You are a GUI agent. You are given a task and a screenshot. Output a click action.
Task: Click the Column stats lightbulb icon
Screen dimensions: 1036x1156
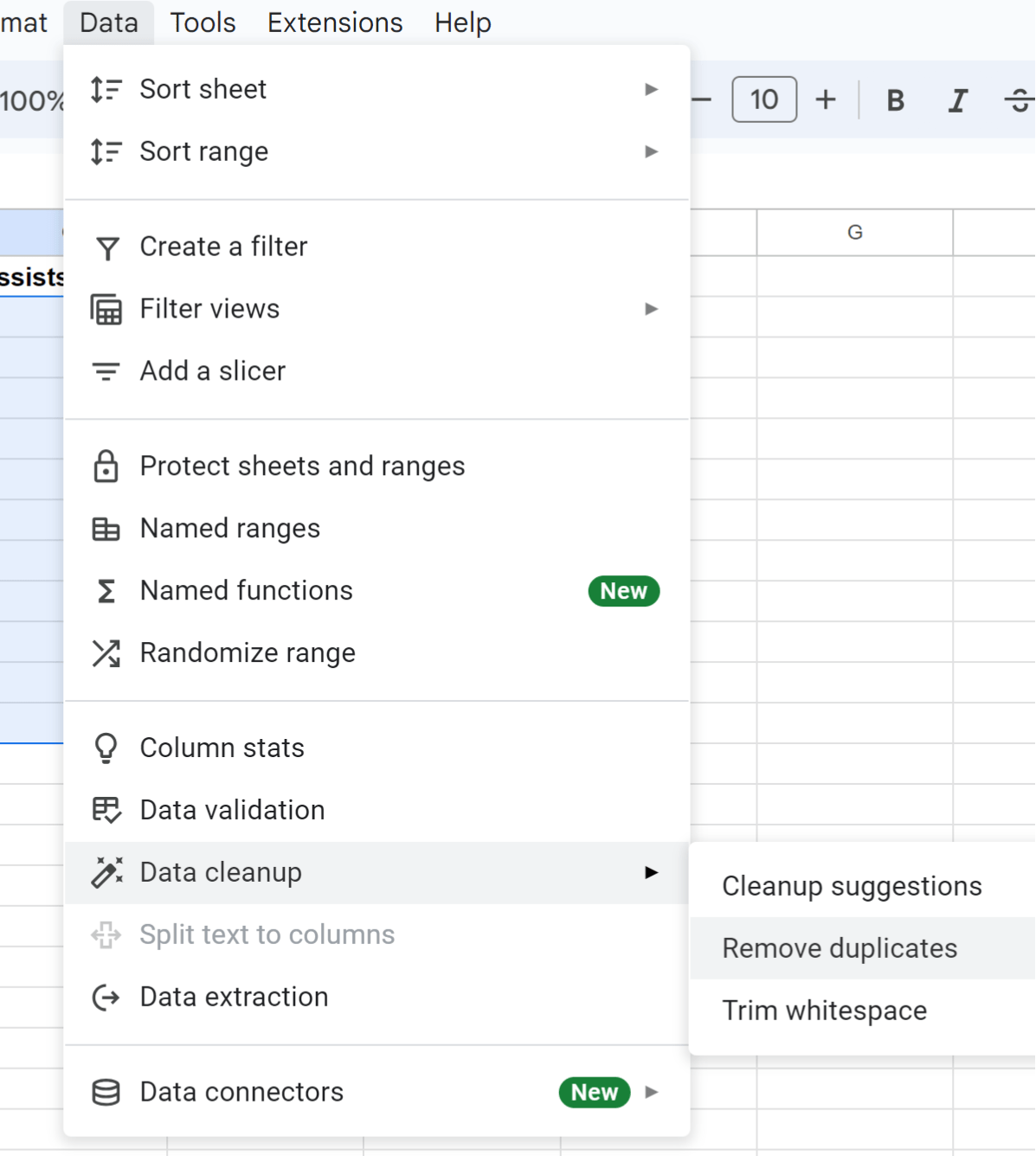[x=106, y=748]
